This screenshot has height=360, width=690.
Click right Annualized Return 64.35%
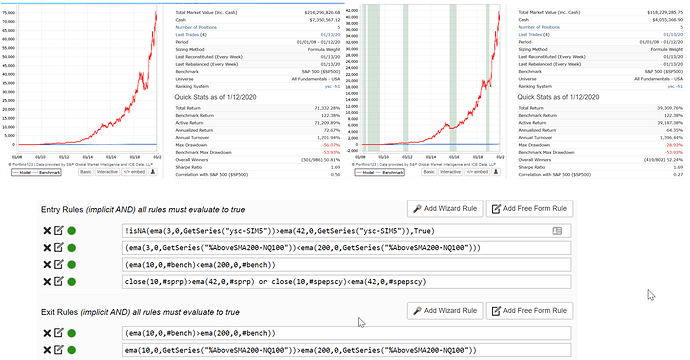(x=676, y=130)
